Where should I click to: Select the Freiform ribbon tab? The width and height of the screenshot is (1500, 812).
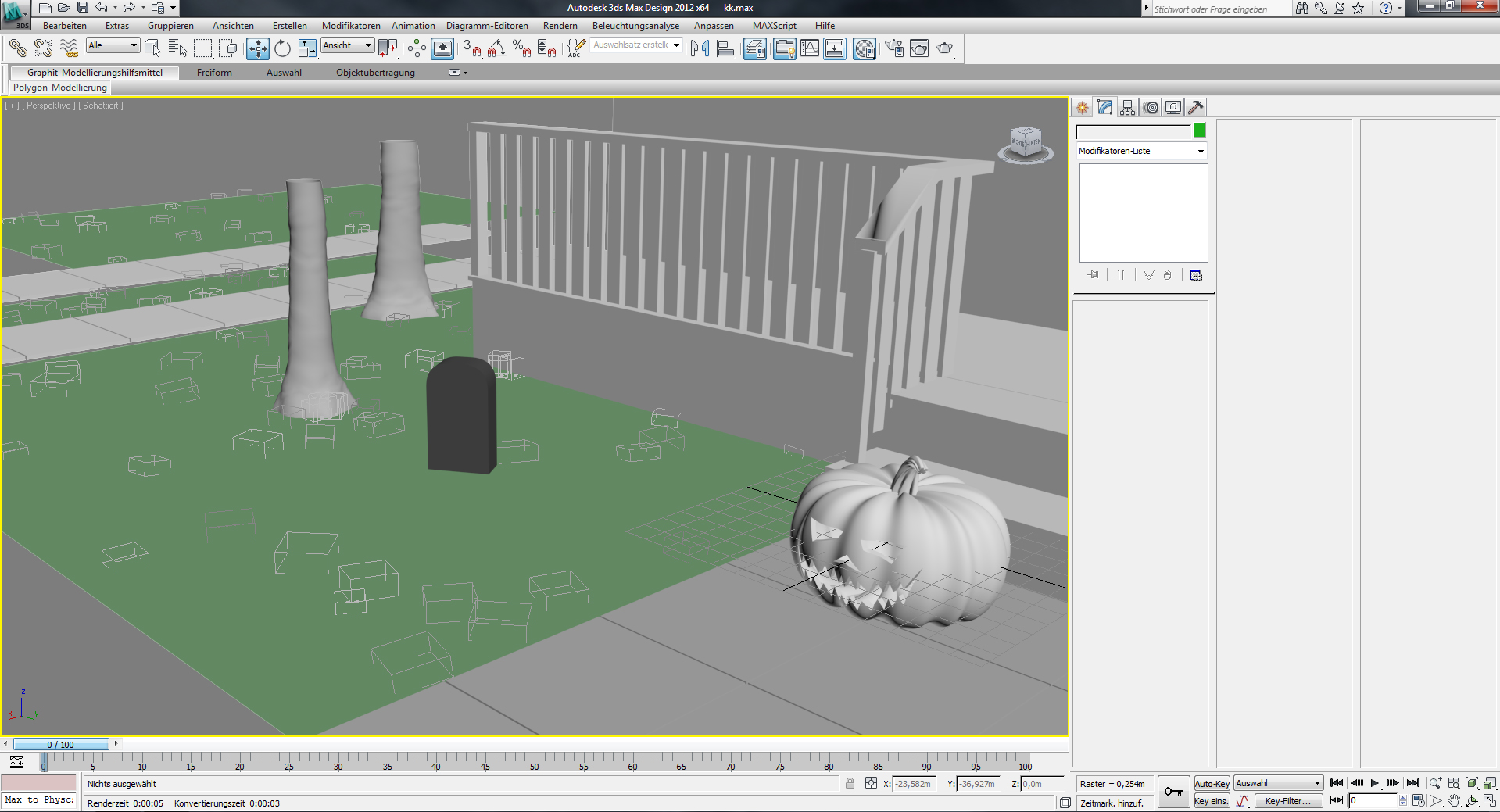tap(214, 73)
